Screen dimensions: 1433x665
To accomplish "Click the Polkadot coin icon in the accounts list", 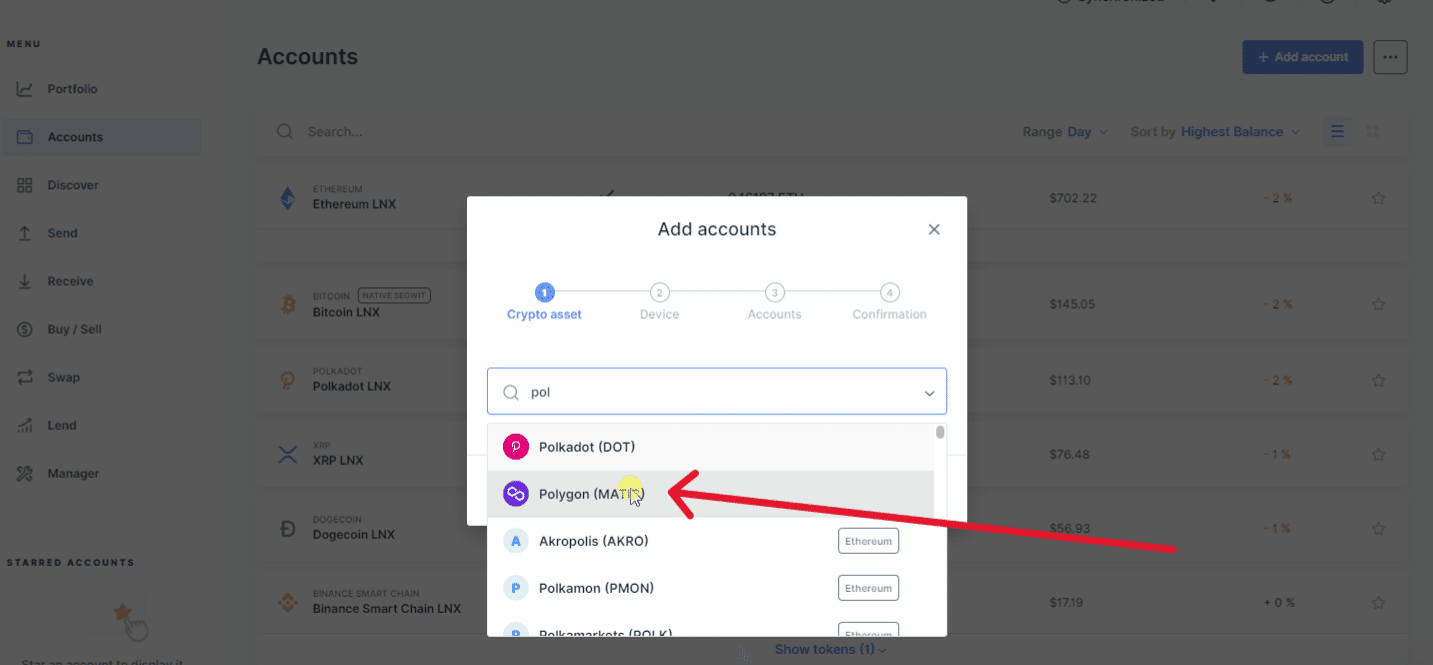I will [288, 380].
